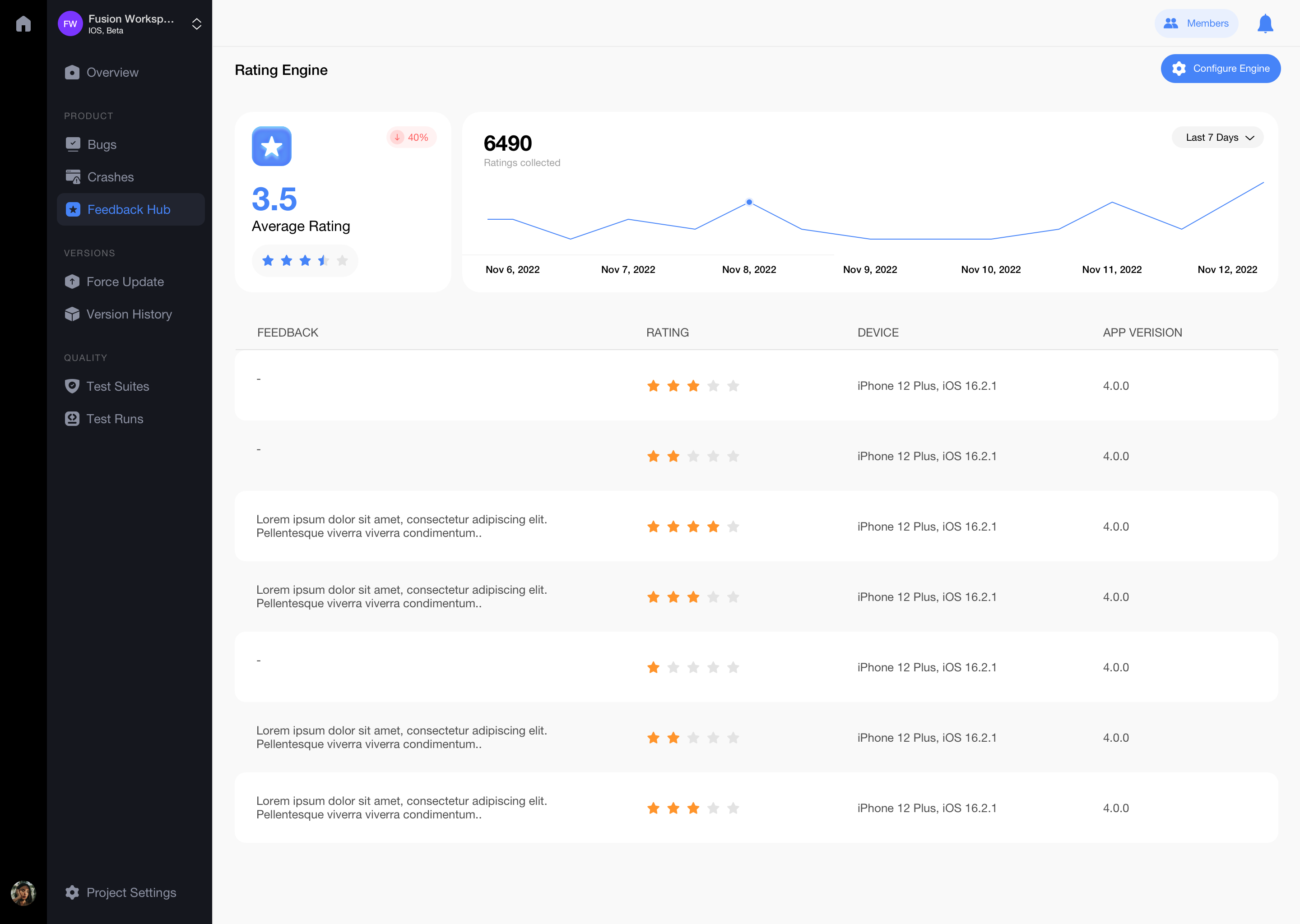Click the highlighted Nov 8 chart point
This screenshot has height=924, width=1300.
click(749, 202)
